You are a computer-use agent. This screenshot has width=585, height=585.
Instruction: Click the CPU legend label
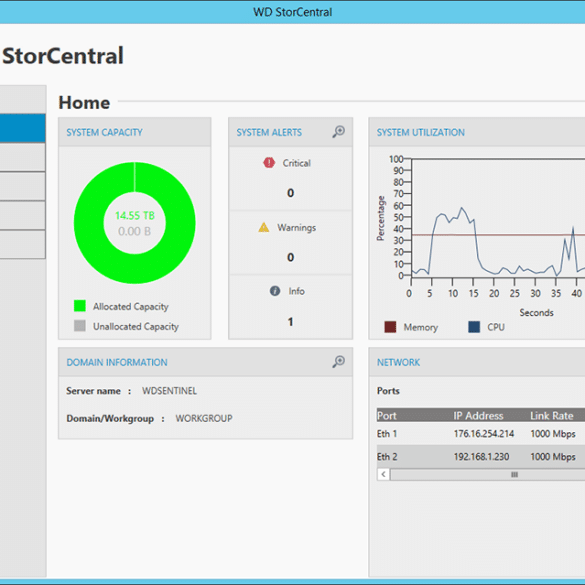coord(496,327)
